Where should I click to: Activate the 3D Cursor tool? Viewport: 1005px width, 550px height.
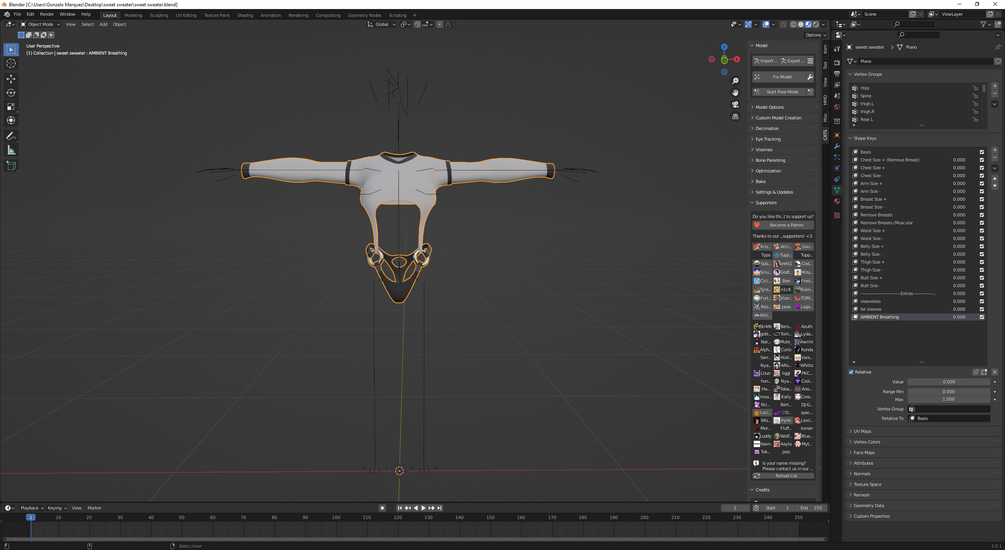tap(11, 63)
